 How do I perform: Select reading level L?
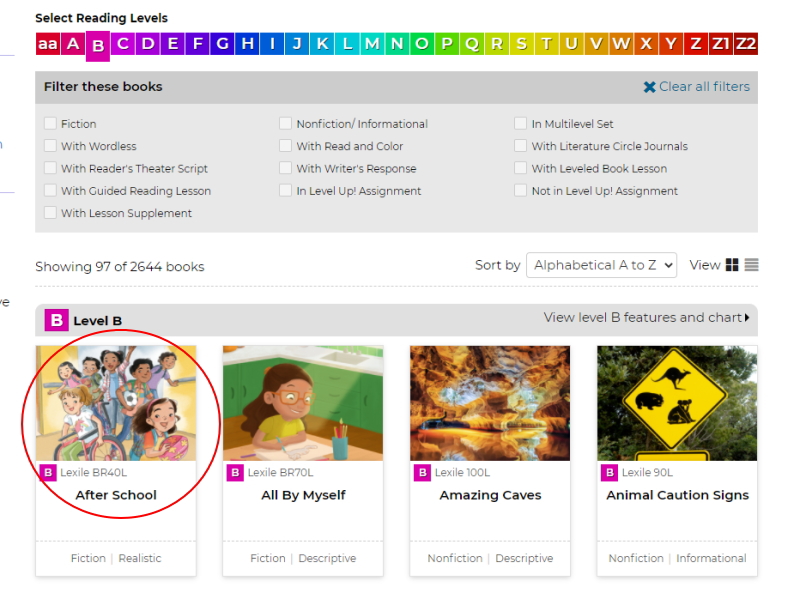pos(347,43)
